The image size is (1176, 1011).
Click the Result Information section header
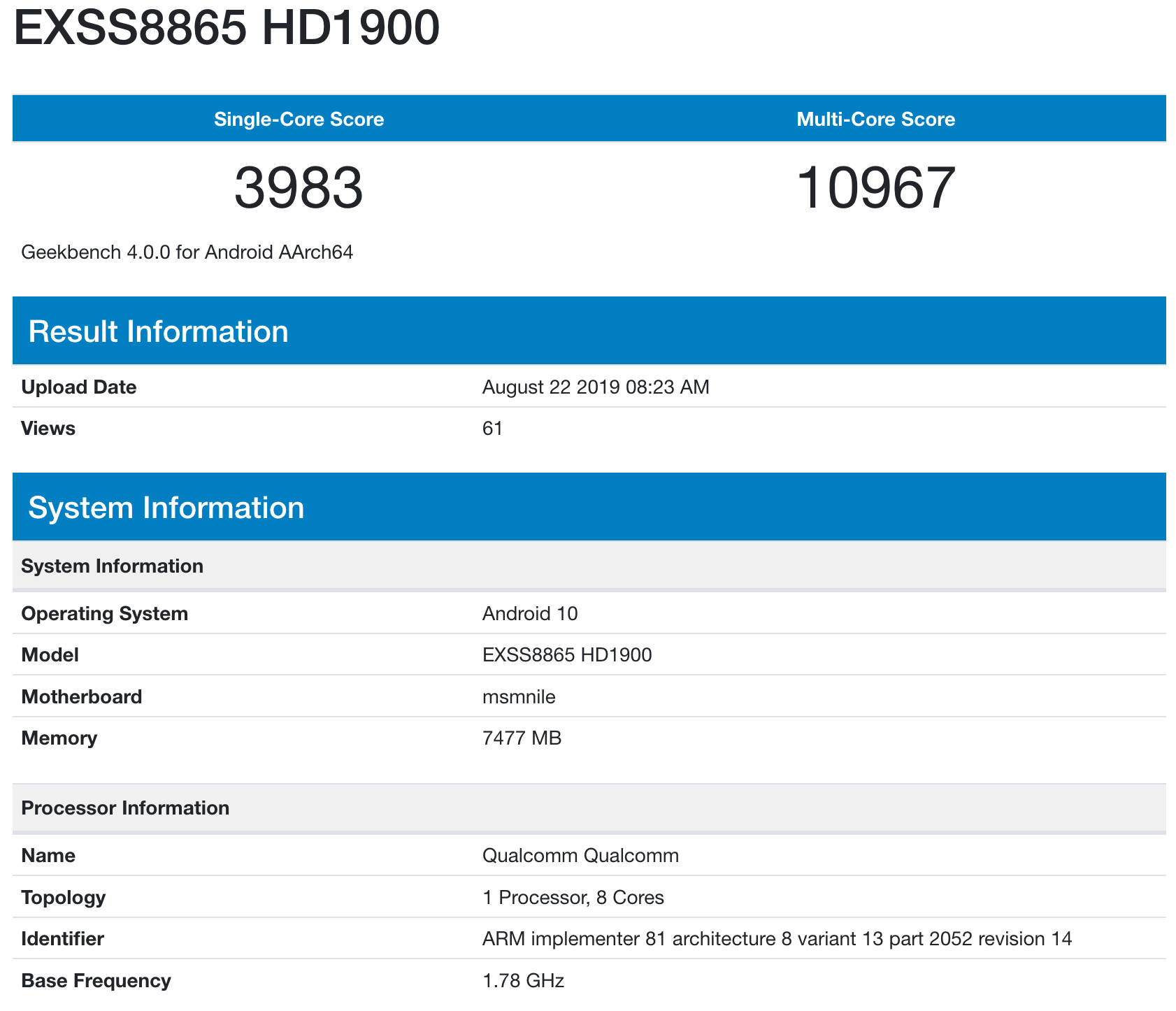point(589,331)
